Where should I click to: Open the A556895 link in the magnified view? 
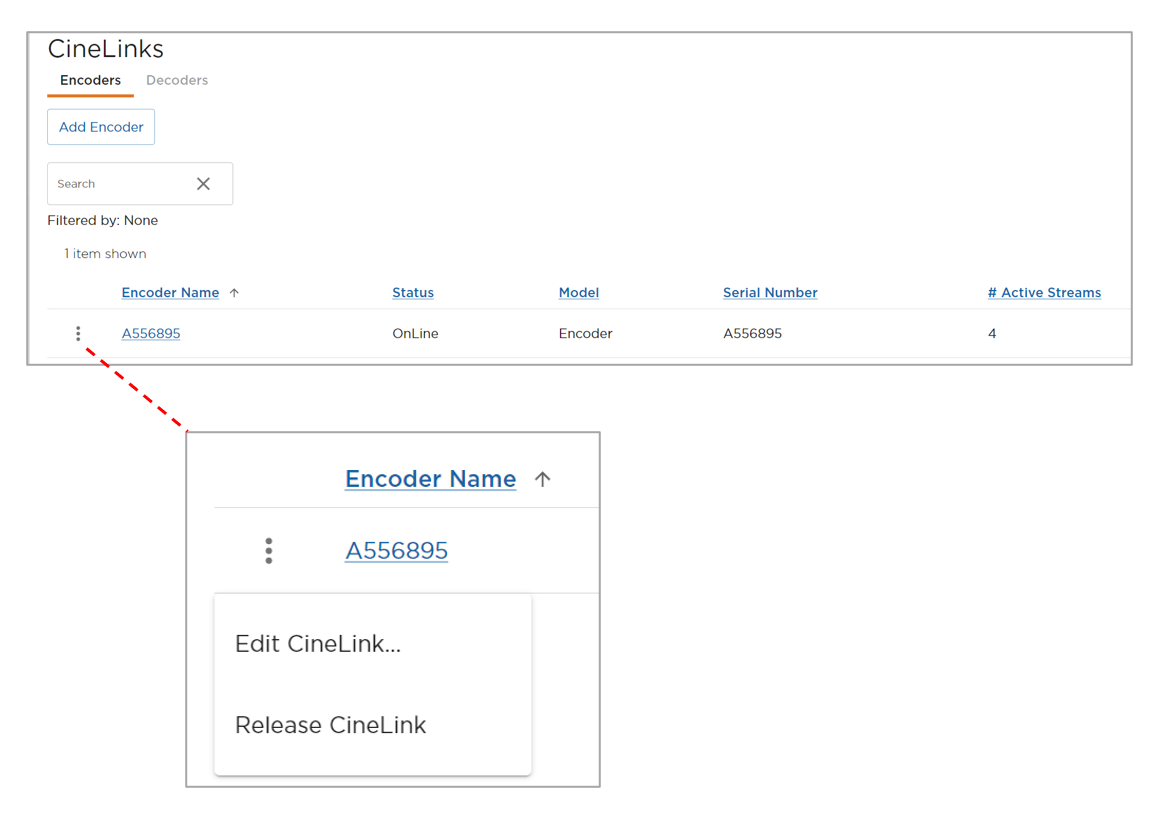396,550
